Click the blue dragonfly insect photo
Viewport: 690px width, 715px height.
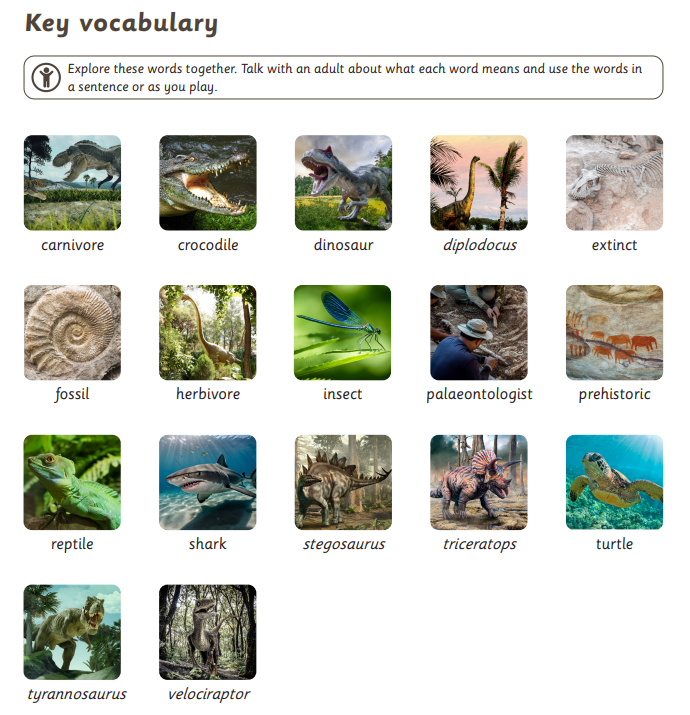click(x=342, y=332)
